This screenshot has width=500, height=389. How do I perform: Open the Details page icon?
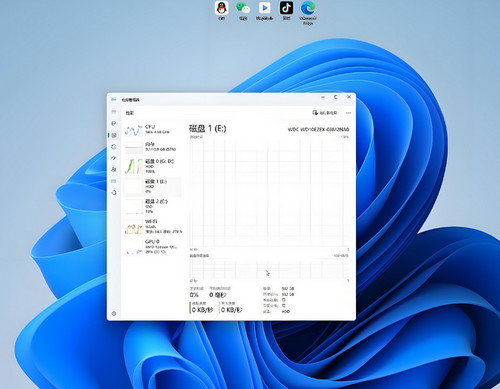point(114,181)
